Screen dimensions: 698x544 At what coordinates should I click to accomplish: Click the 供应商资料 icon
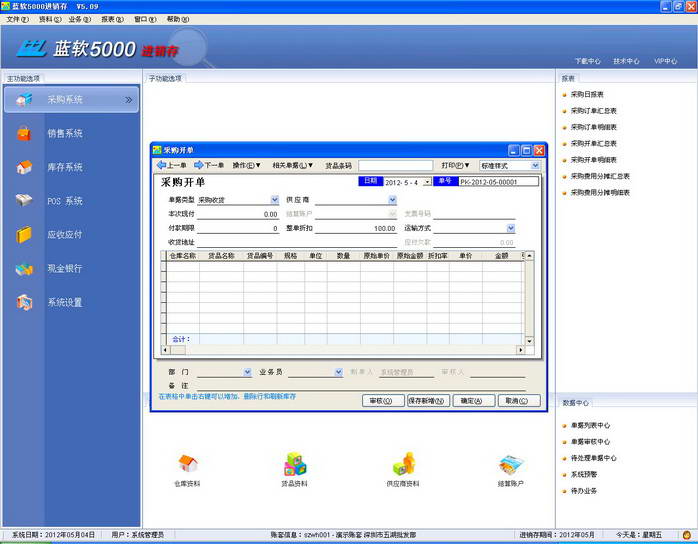(x=404, y=463)
